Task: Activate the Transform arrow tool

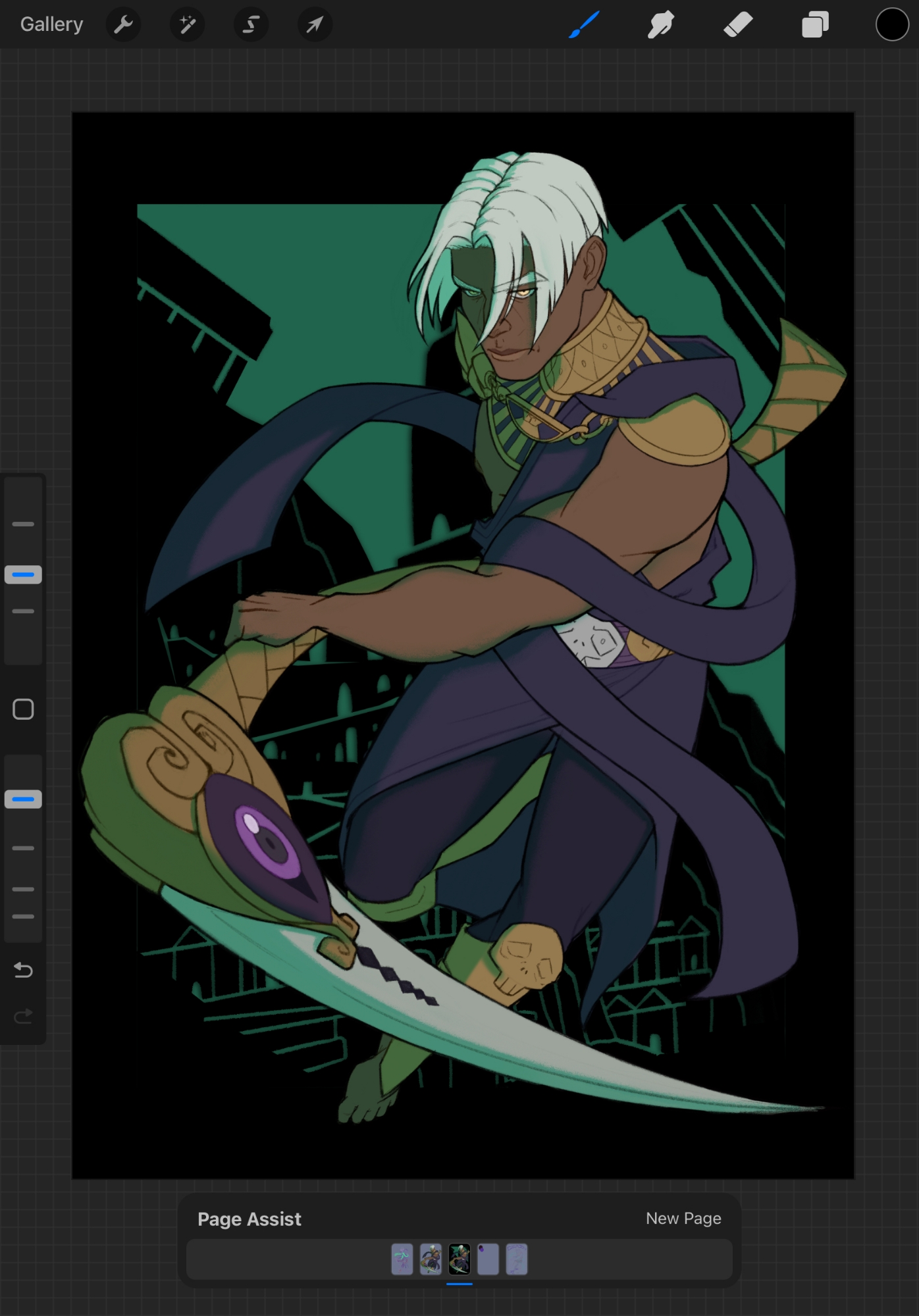Action: pos(315,25)
